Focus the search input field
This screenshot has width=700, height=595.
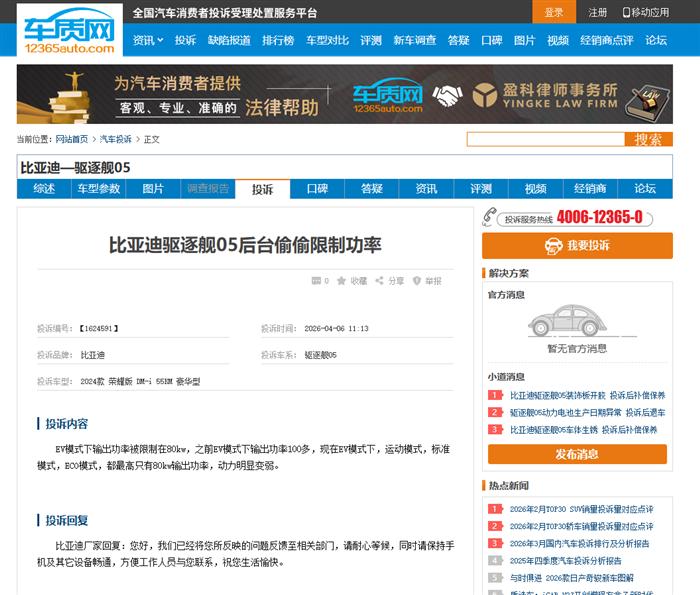coord(545,139)
